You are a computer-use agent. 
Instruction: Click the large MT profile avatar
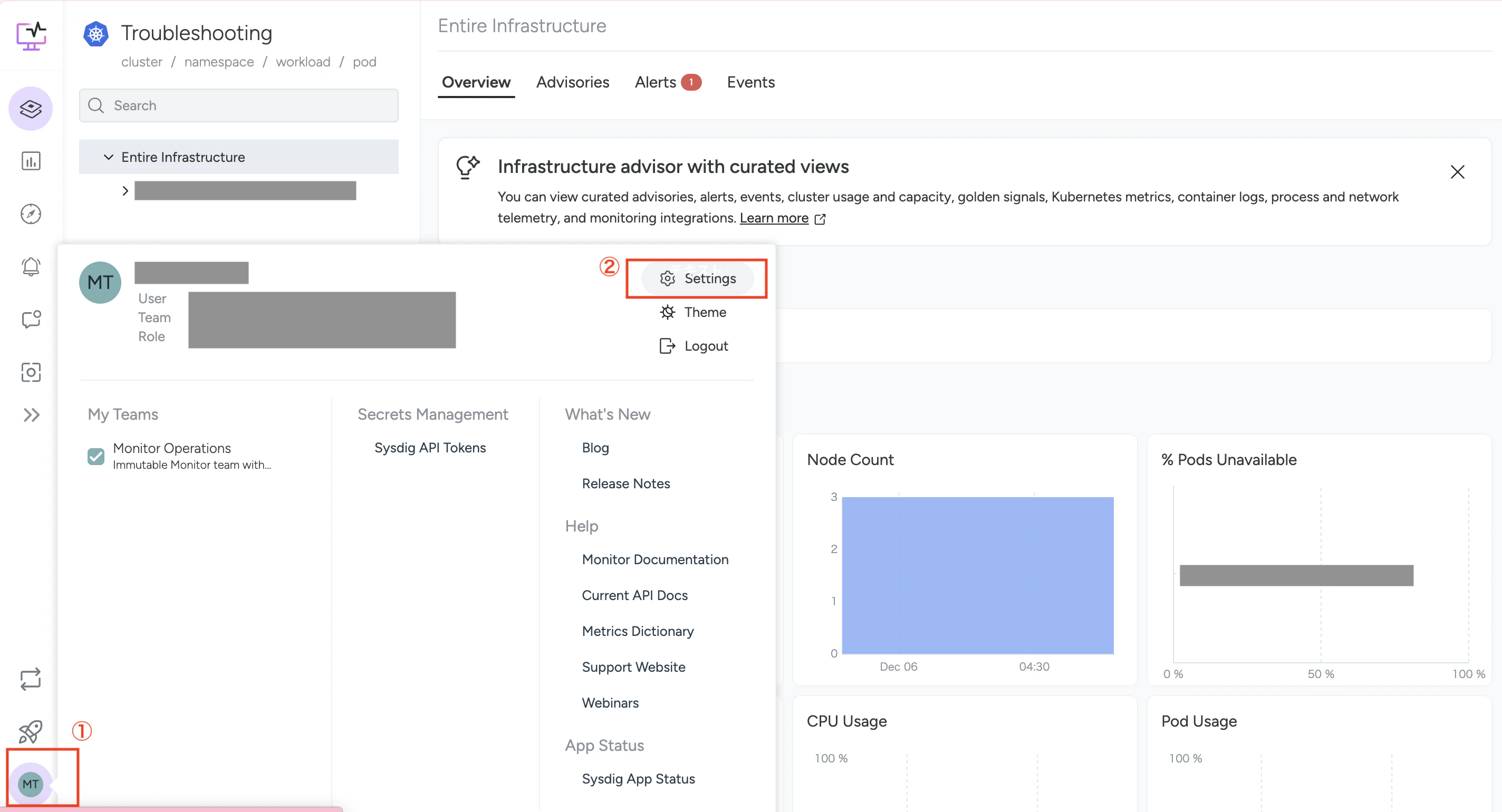click(100, 283)
